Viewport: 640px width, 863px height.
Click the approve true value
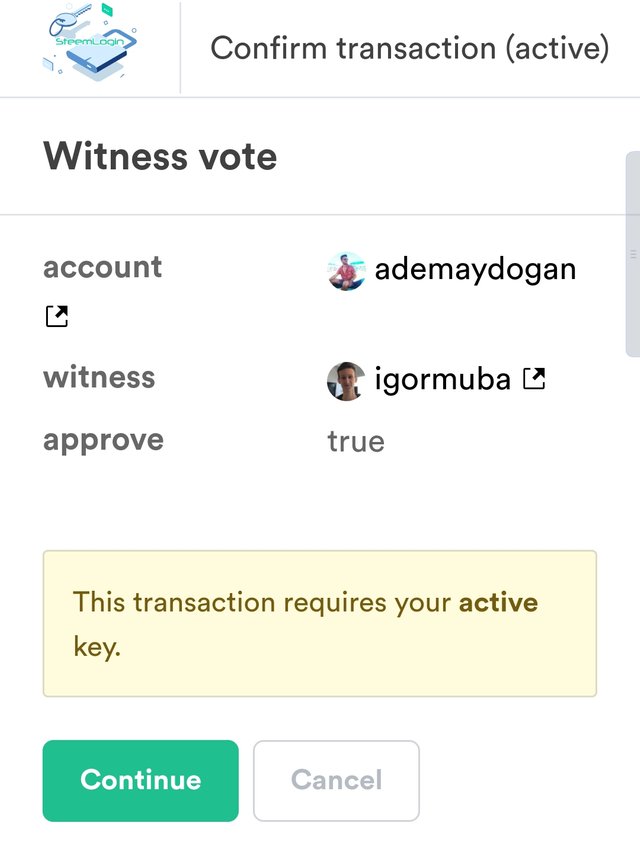pos(356,442)
